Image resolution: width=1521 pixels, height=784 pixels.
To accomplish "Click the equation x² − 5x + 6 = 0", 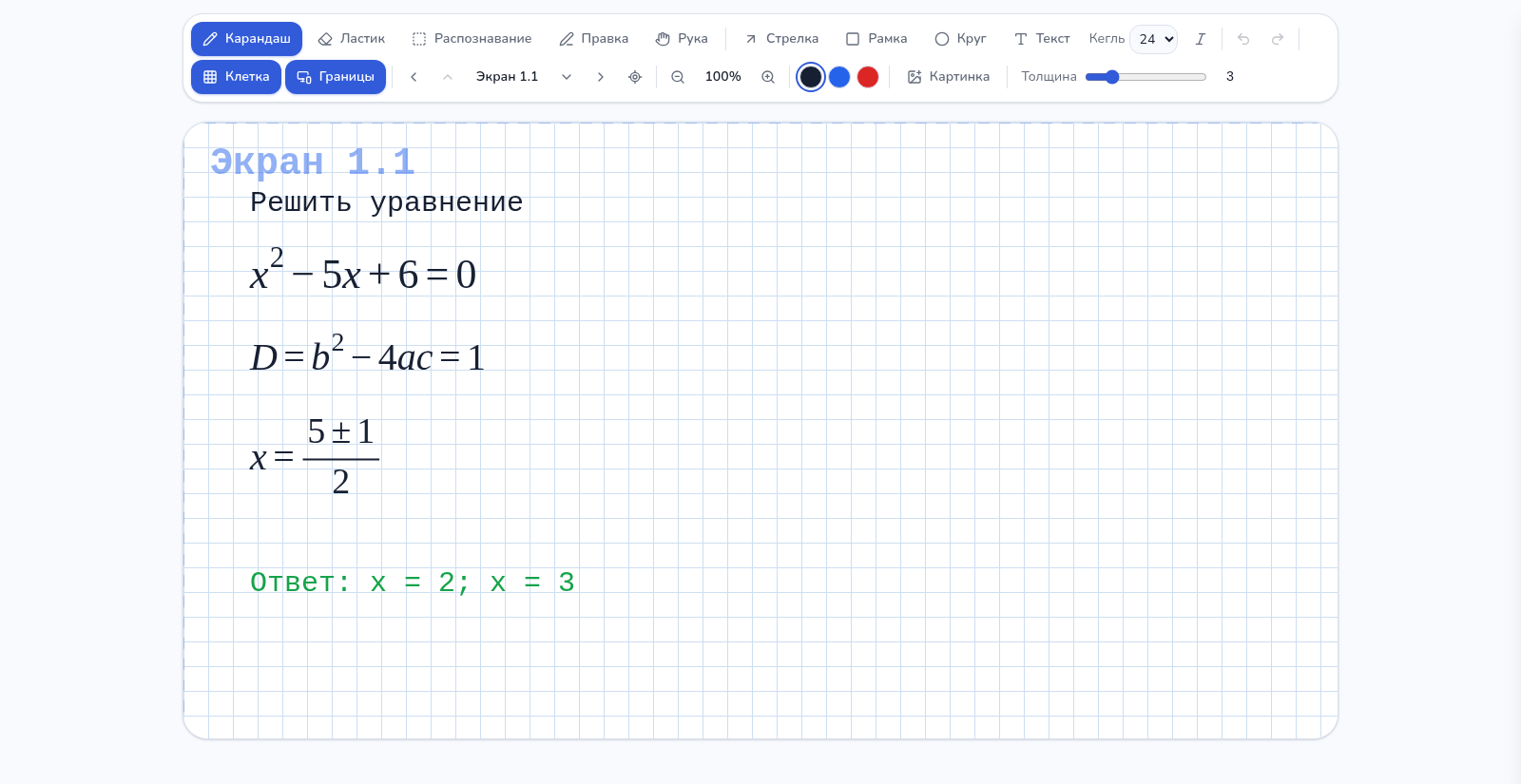I will 363,270.
